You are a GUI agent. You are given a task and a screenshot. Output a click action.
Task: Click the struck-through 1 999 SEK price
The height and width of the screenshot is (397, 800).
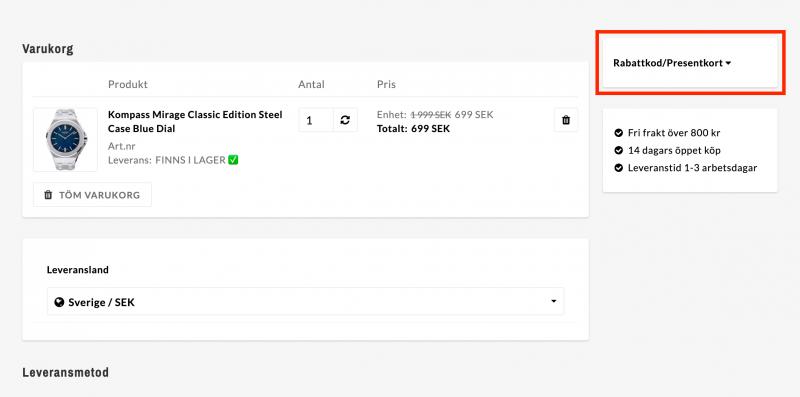coord(431,115)
